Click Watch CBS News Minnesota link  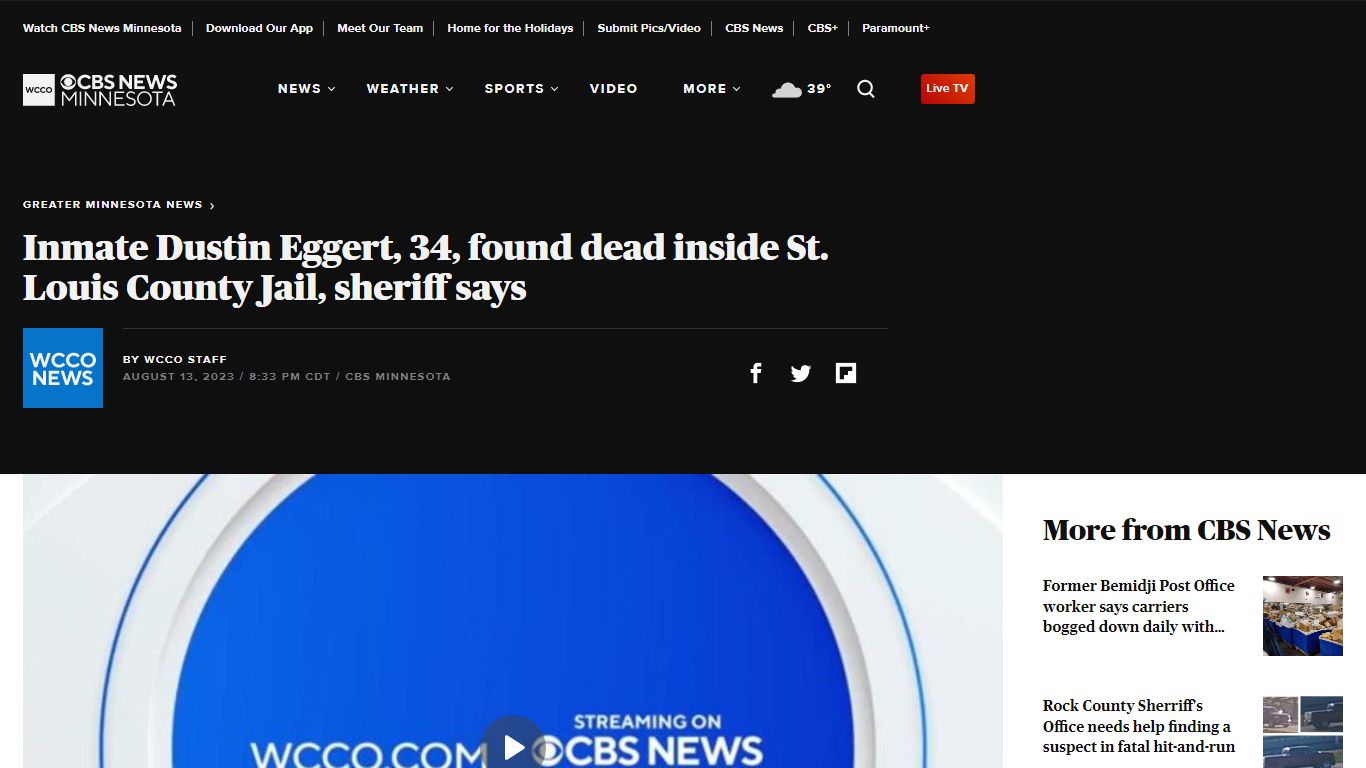[102, 28]
